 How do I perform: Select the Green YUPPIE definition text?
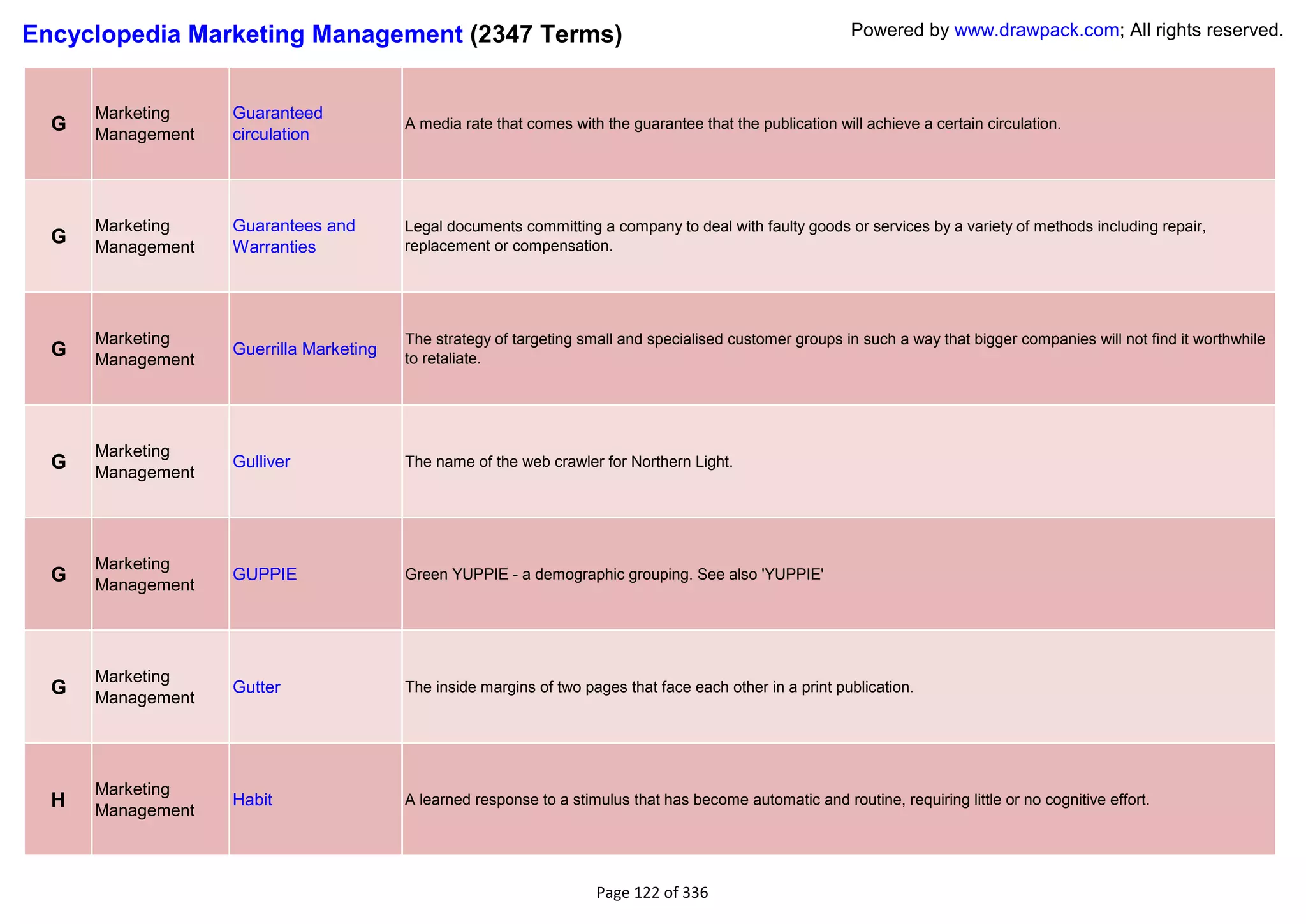[x=614, y=575]
